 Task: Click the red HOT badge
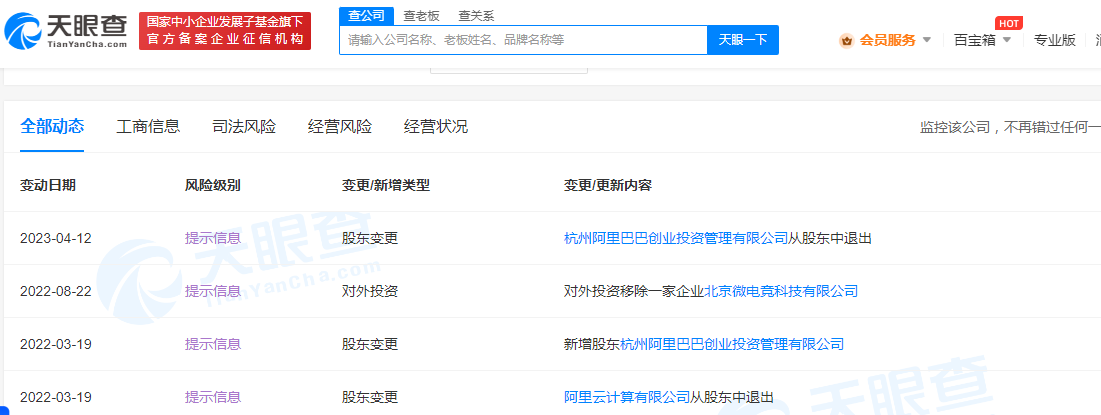click(1008, 23)
